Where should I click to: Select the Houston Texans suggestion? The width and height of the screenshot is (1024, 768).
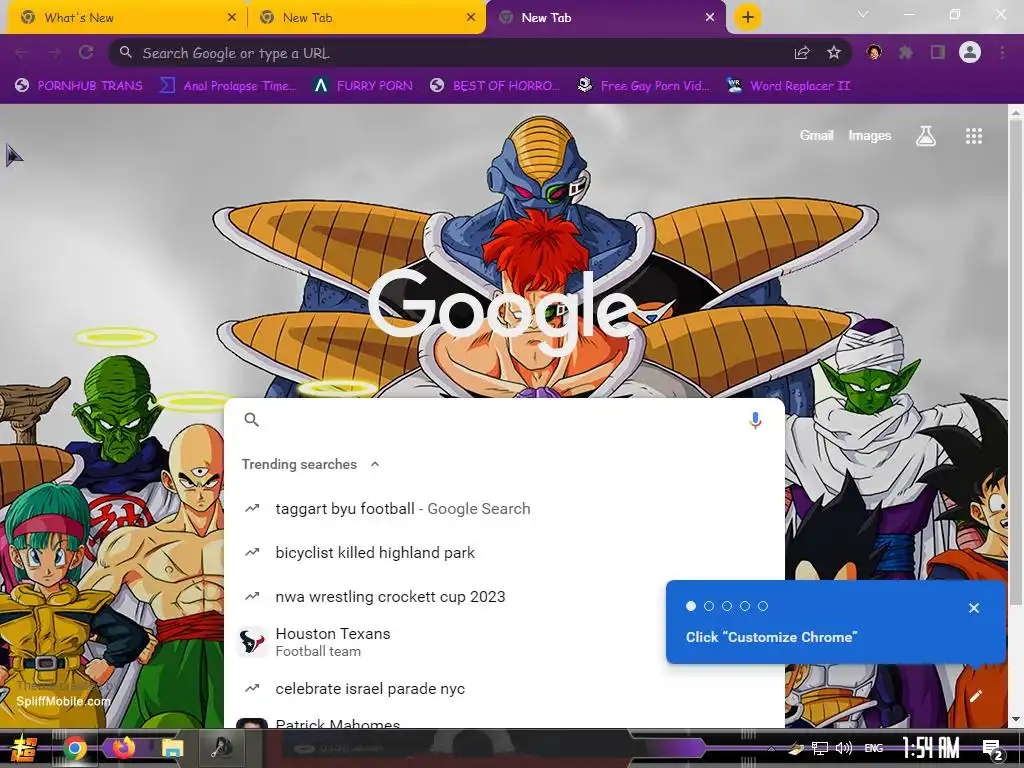(503, 642)
